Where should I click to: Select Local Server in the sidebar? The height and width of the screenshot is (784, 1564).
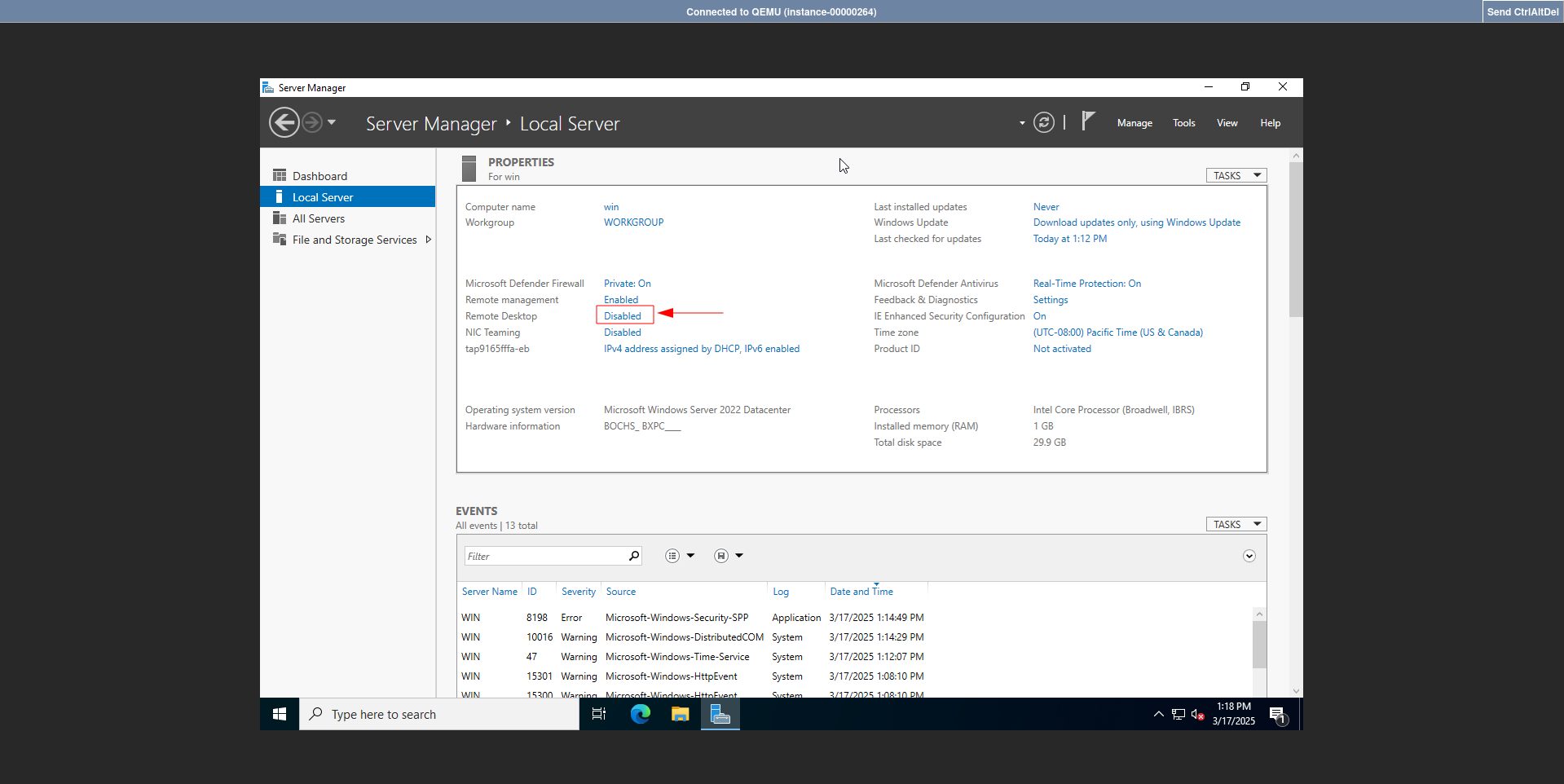point(347,197)
